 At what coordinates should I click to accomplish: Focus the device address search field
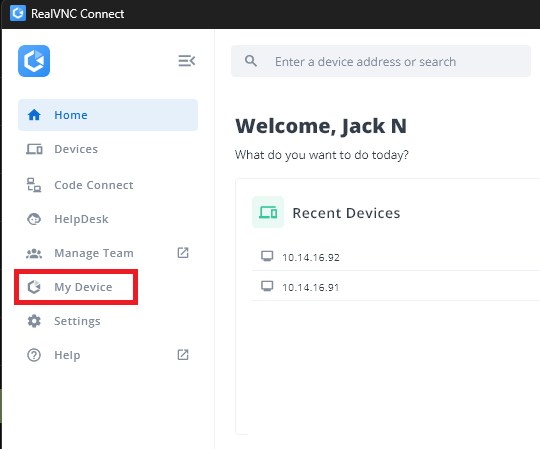(381, 61)
